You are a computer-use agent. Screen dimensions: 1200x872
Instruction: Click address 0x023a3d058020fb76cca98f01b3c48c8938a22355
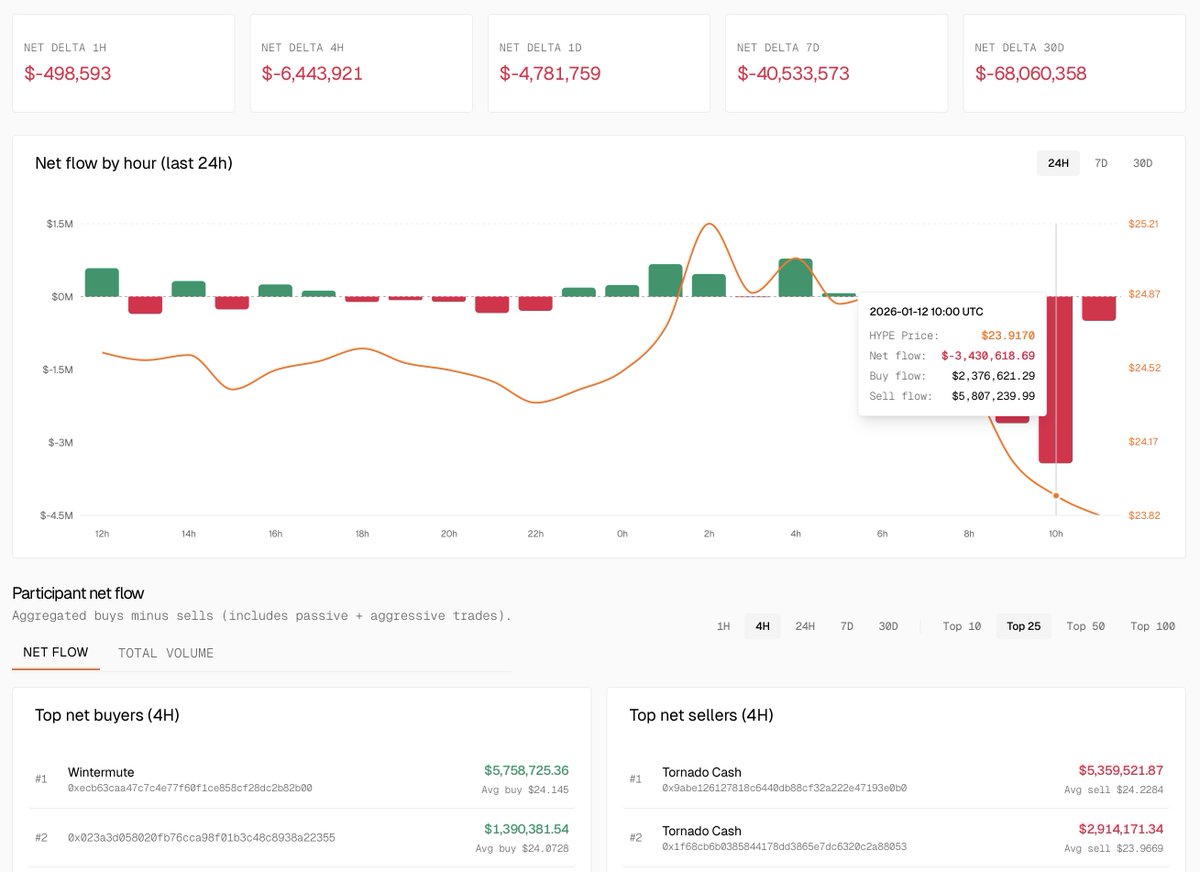[201, 837]
